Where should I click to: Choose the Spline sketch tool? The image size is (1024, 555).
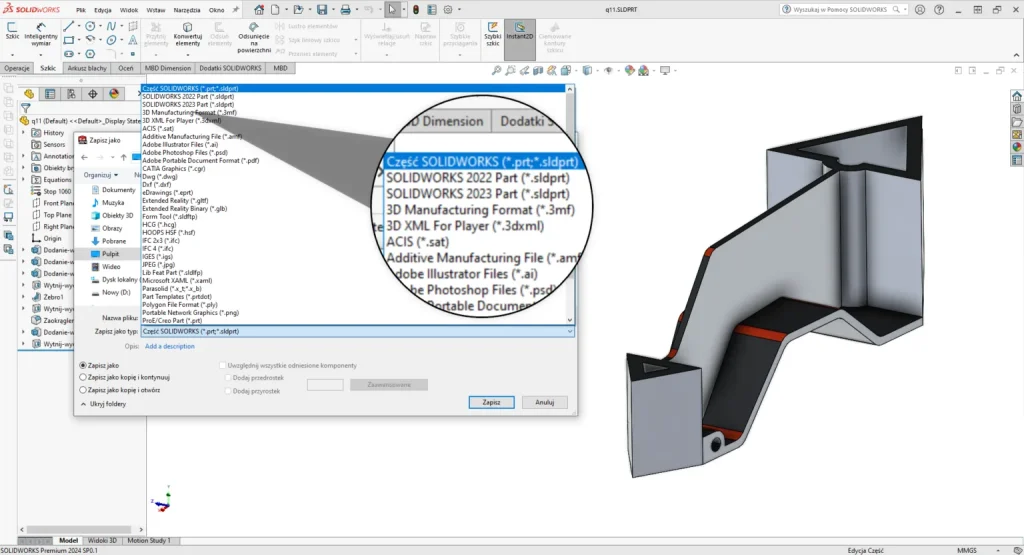click(x=111, y=26)
